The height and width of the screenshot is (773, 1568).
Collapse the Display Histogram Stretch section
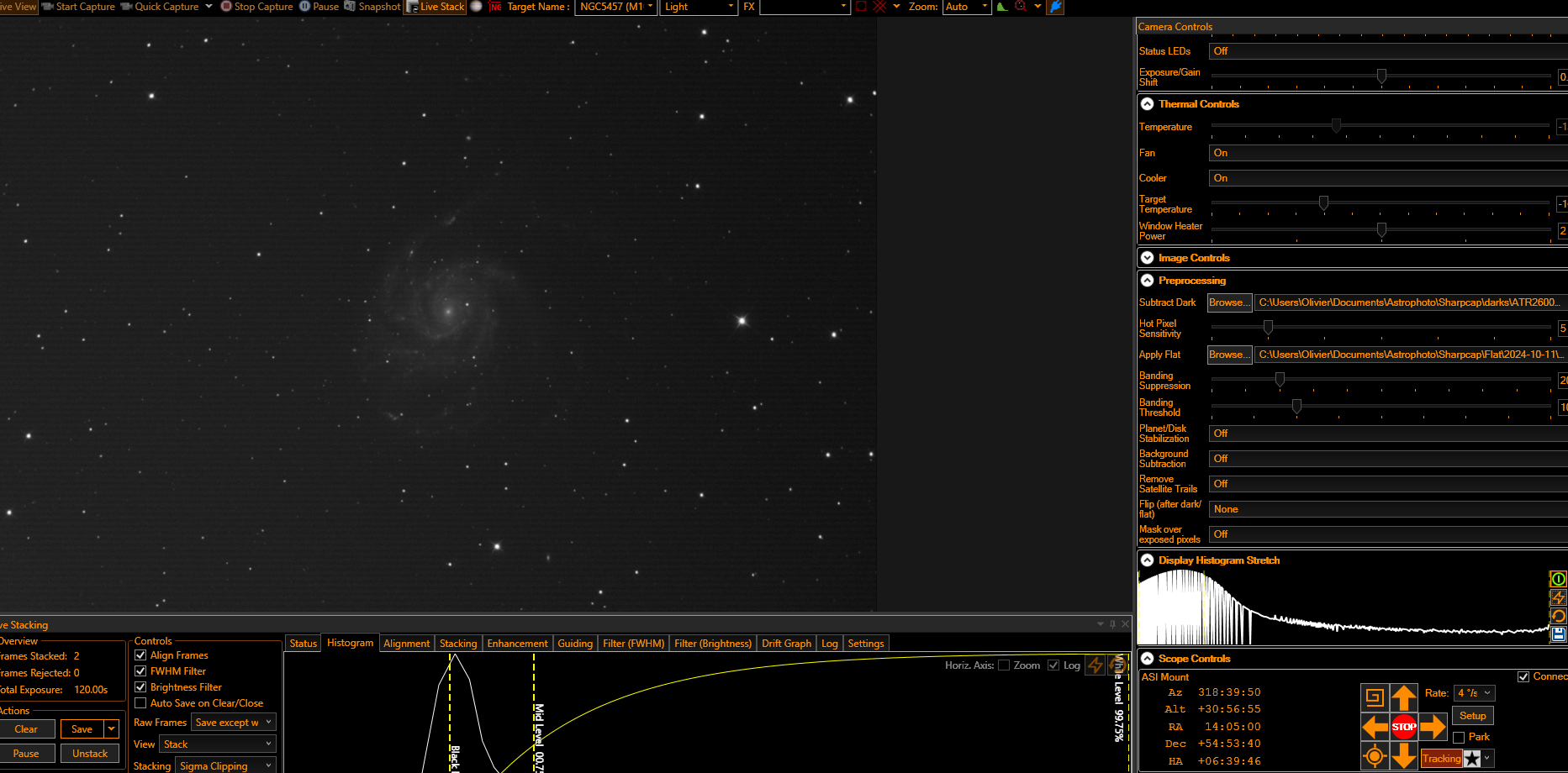tap(1148, 560)
